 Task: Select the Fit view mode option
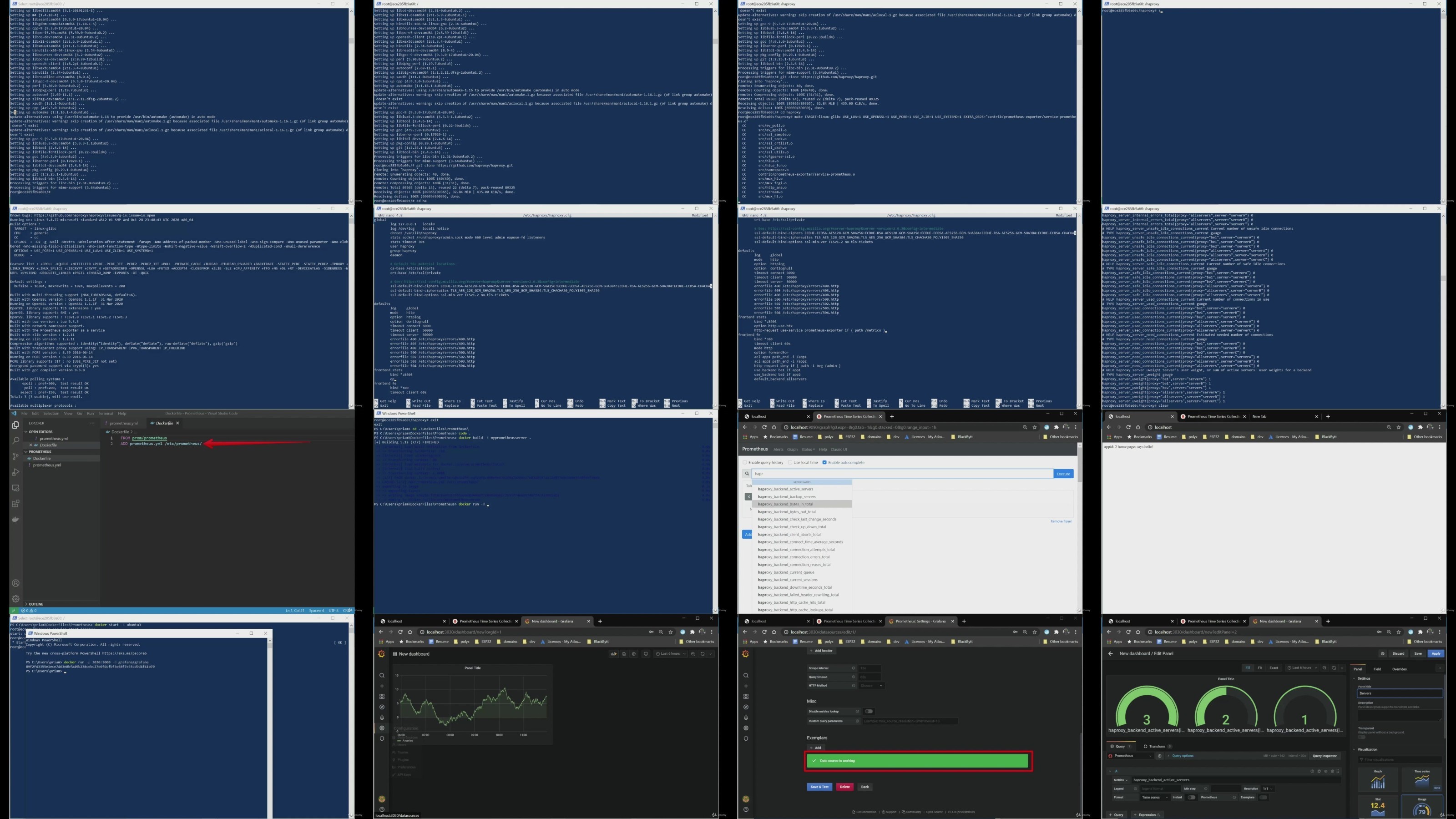1260,668
